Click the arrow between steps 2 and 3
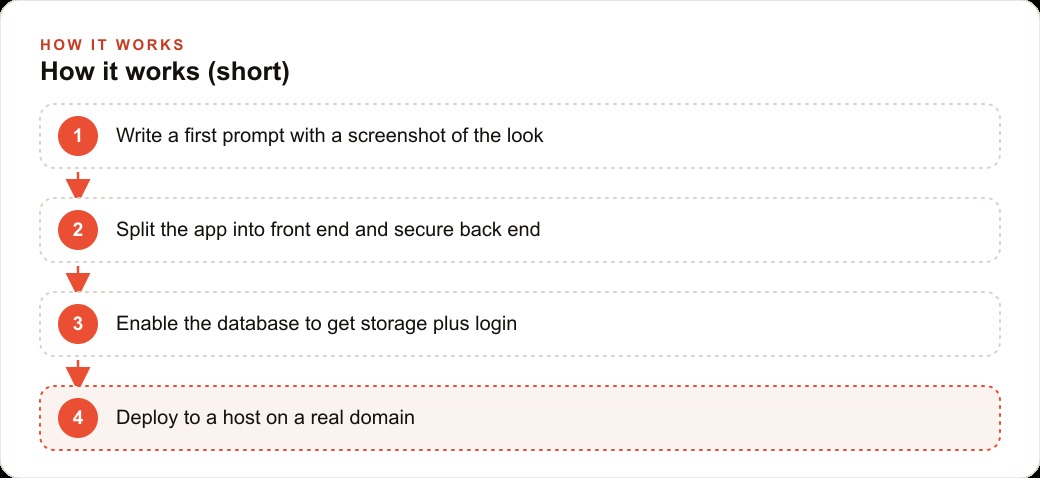Viewport: 1040px width, 478px height. 78,278
